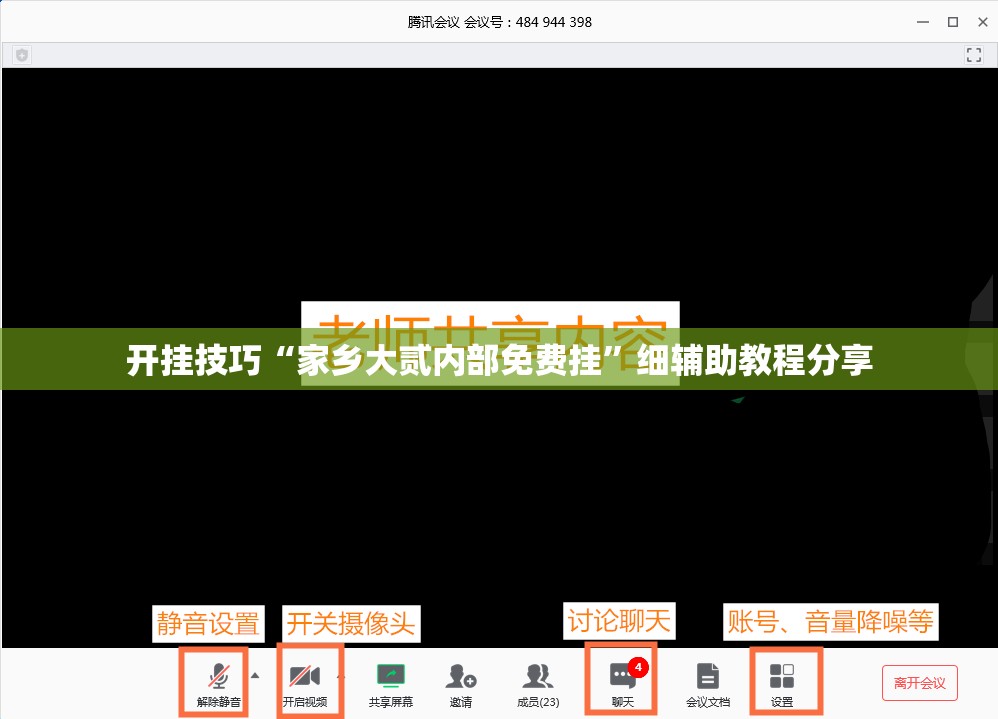This screenshot has height=719, width=998.
Task: Unmute the microphone (解除静音)
Action: click(218, 684)
